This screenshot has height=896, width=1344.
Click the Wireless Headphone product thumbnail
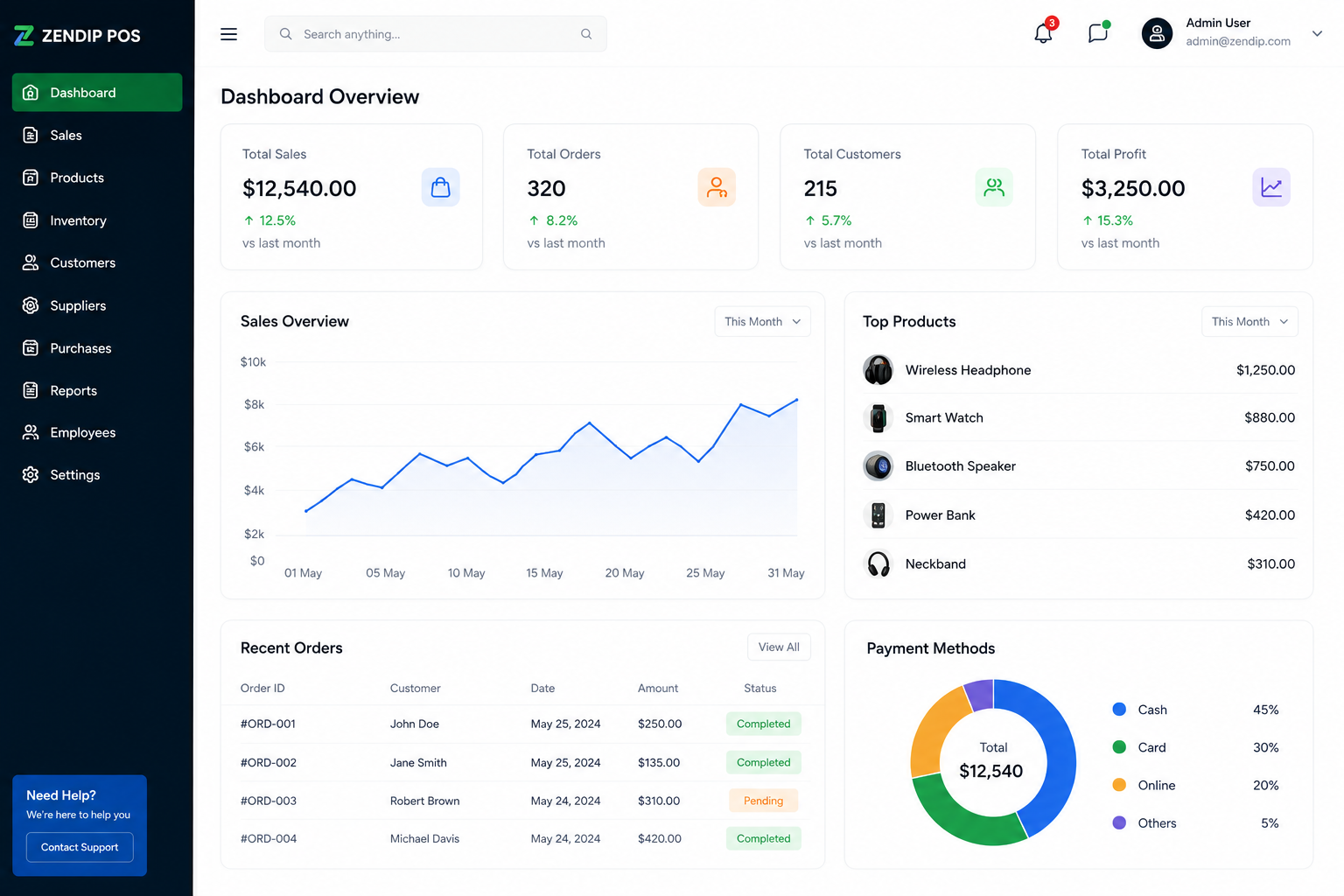[x=878, y=370]
